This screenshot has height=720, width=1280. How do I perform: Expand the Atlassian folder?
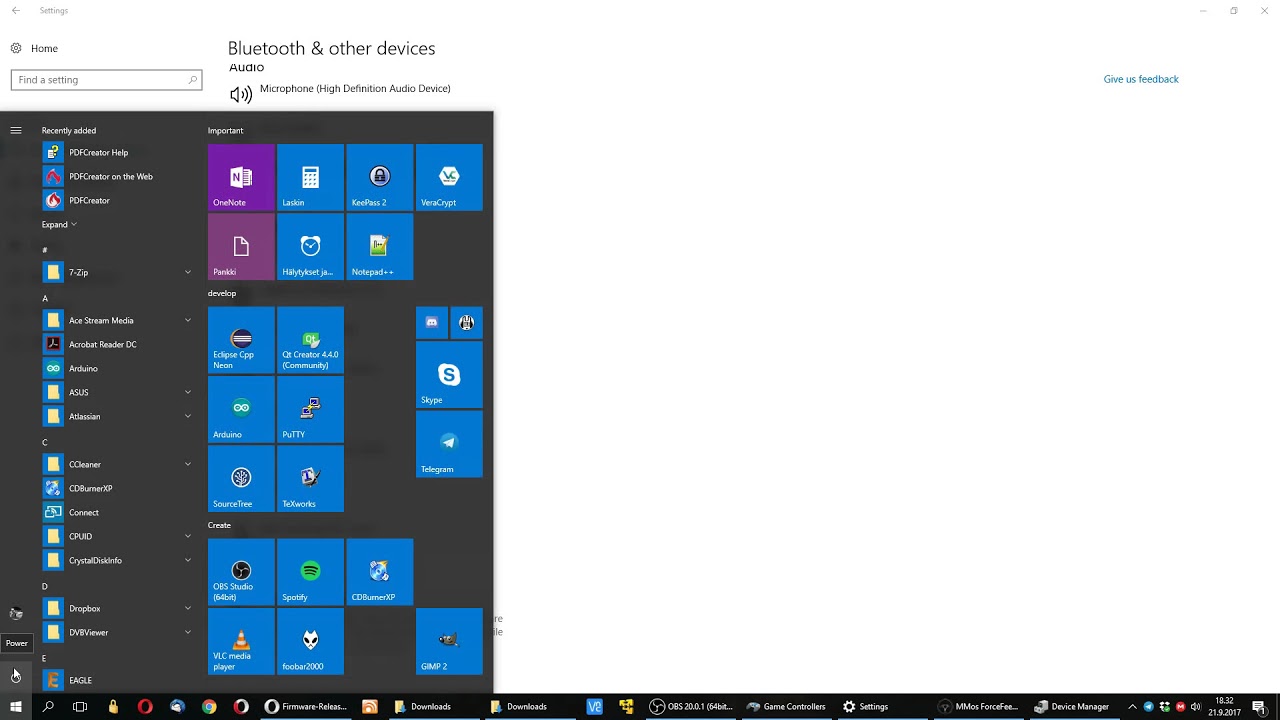pos(117,416)
